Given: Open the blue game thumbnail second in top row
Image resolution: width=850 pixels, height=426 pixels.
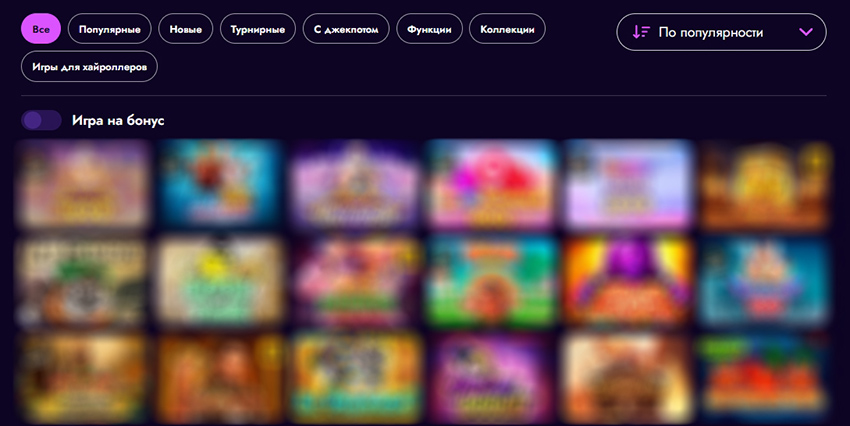Looking at the screenshot, I should (220, 184).
